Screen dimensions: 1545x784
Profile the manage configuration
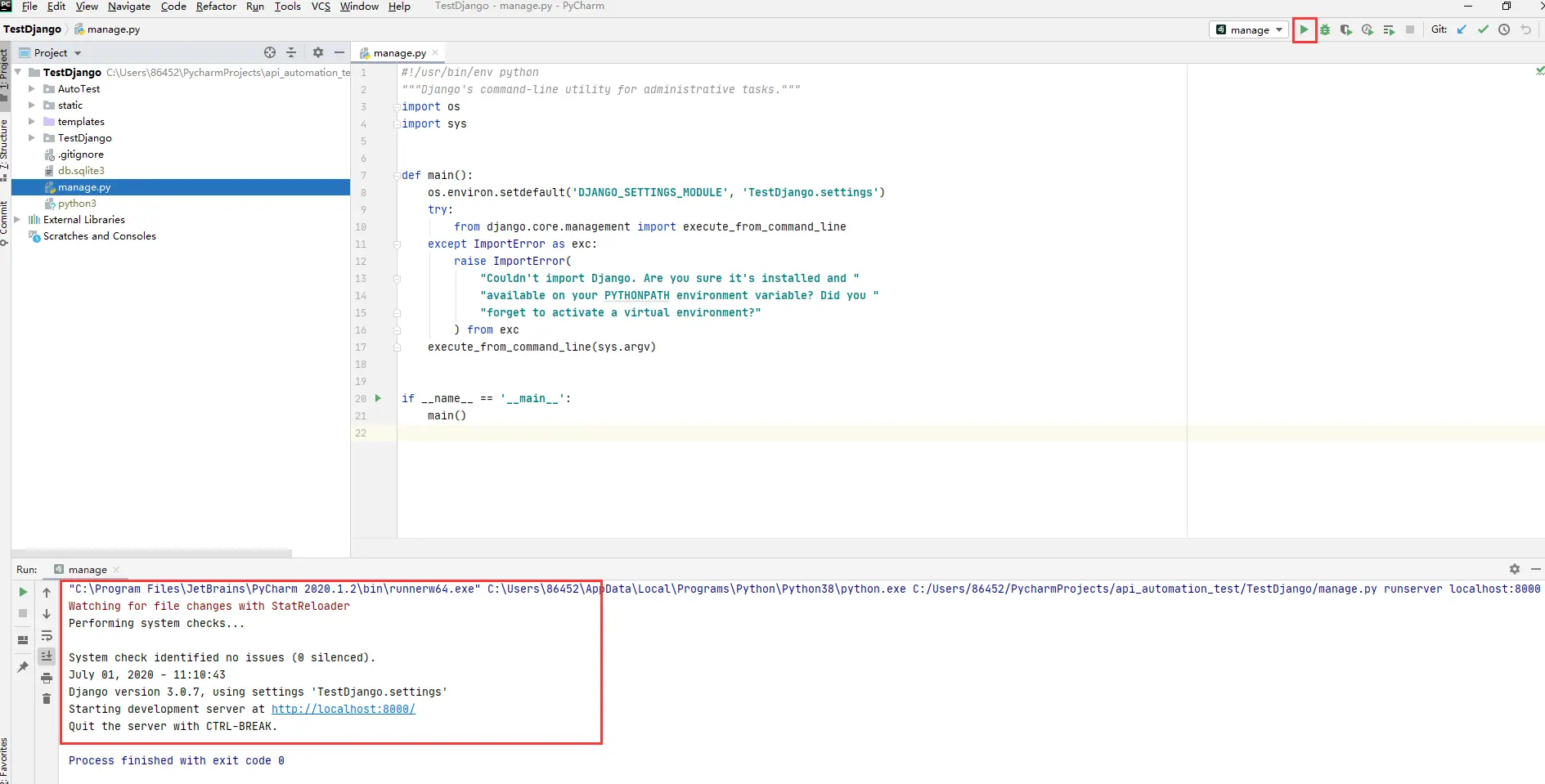coord(1368,30)
